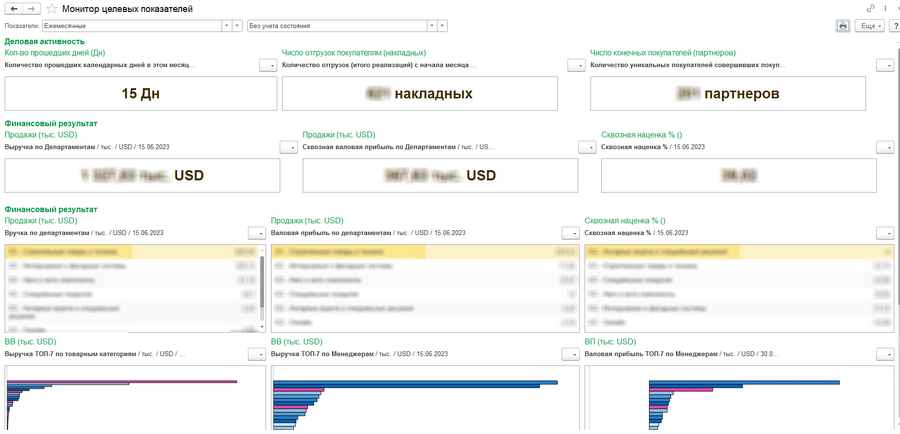The width and height of the screenshot is (900, 434).
Task: Open the three-dot window menu
Action: 885,9
